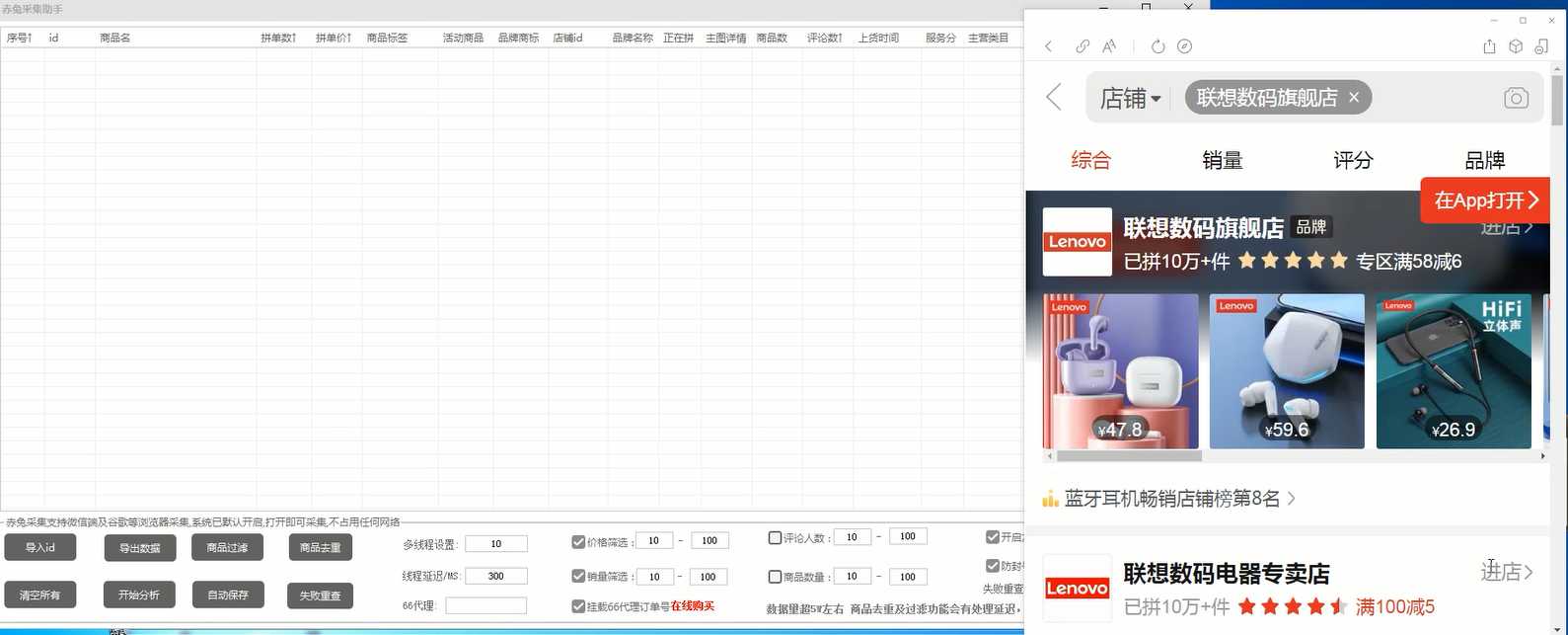
Task: Click the 商品过滤 button
Action: [228, 547]
